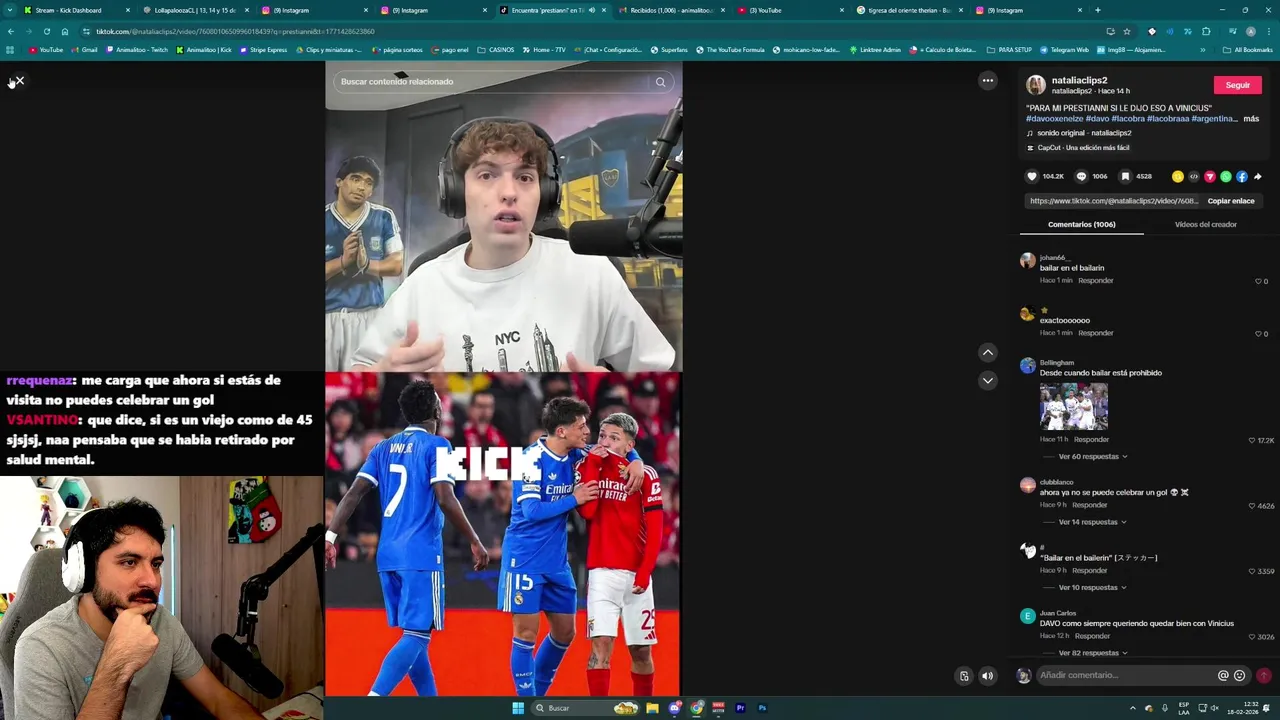This screenshot has height=720, width=1280.
Task: Expand "Ver 14 respuestas" replies
Action: pos(1093,522)
